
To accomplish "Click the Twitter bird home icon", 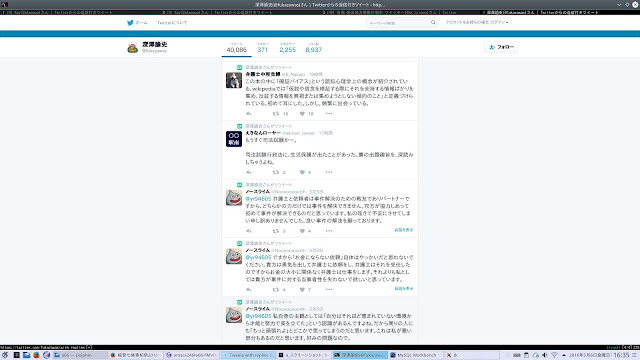I will (x=130, y=23).
